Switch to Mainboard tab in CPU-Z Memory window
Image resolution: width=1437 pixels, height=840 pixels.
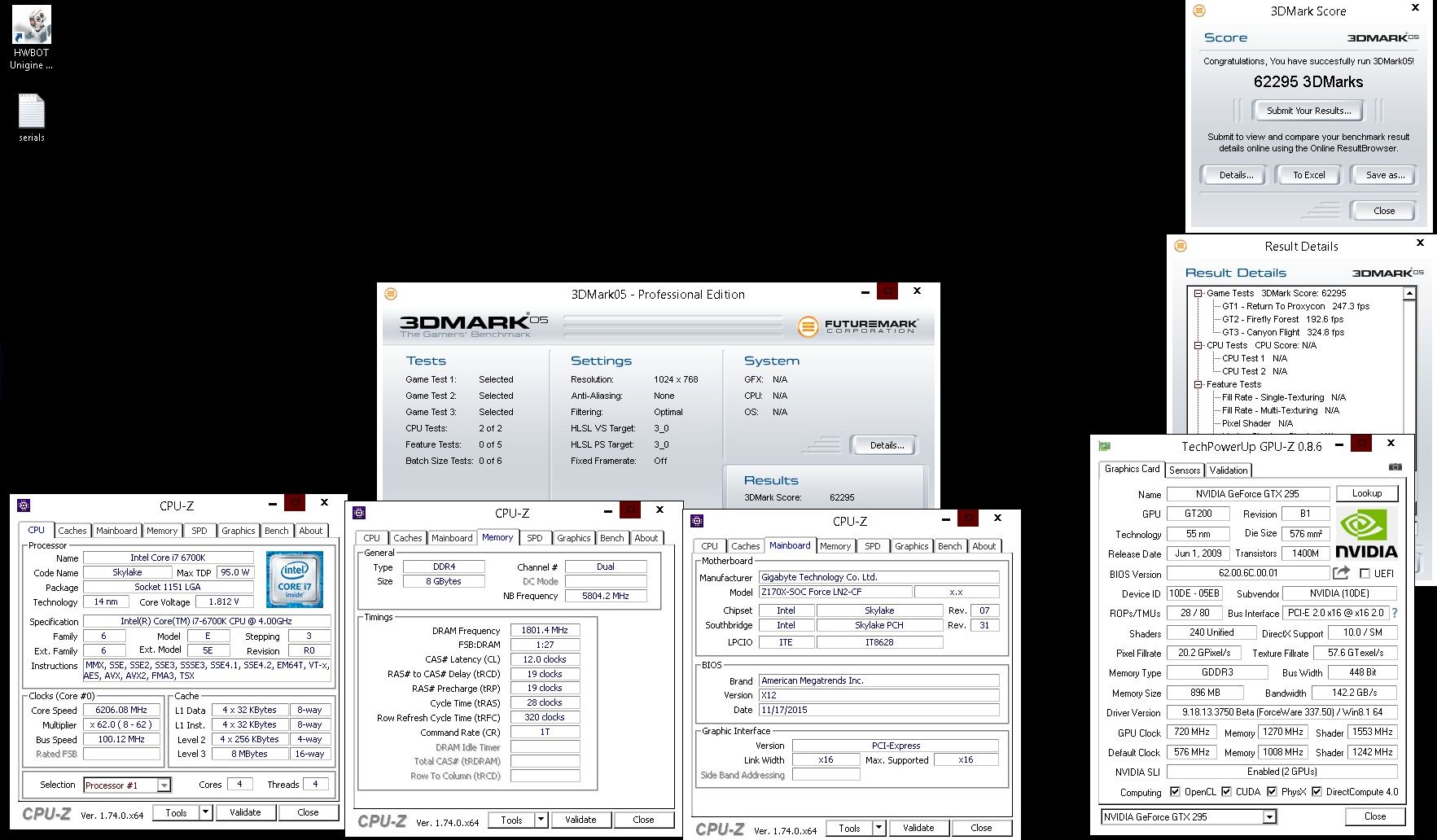click(x=452, y=538)
